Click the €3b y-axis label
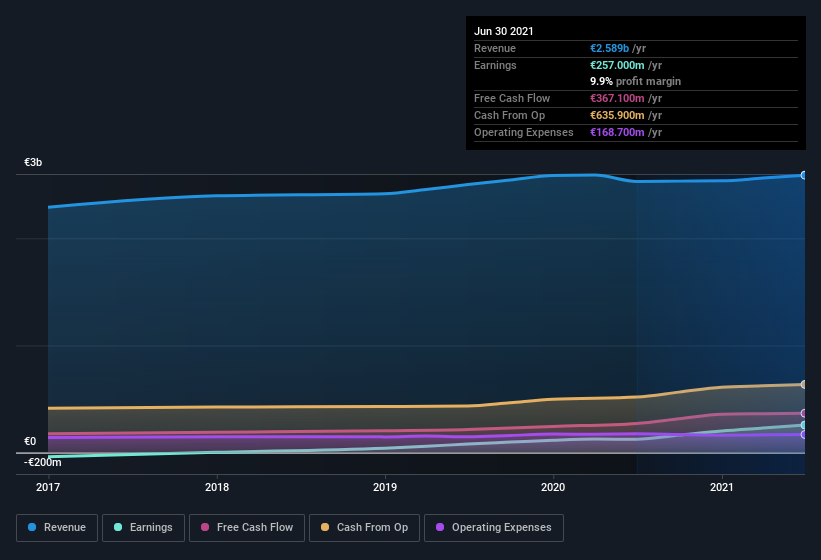821x560 pixels. (33, 162)
